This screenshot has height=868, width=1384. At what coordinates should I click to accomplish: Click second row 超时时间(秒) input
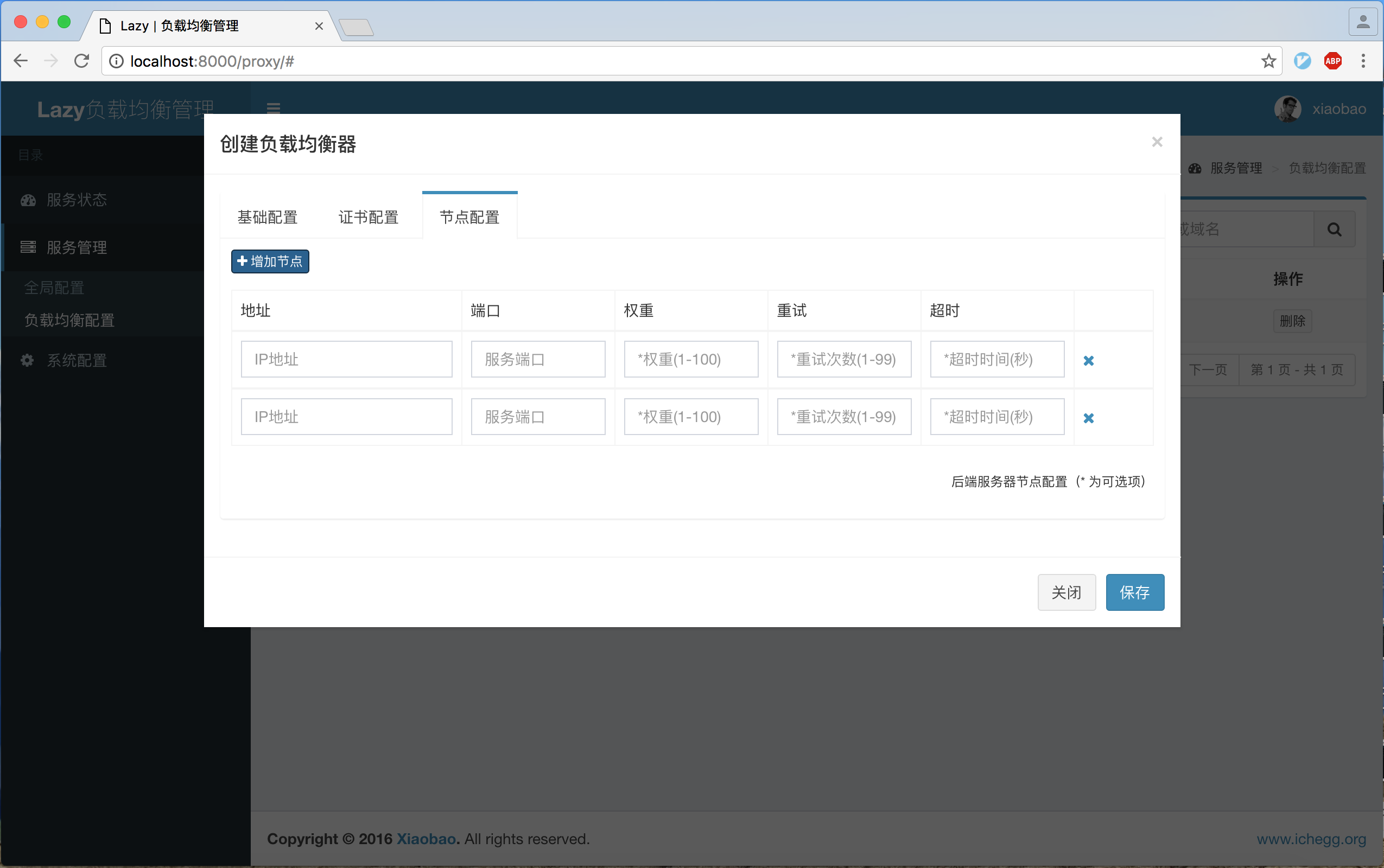click(996, 417)
